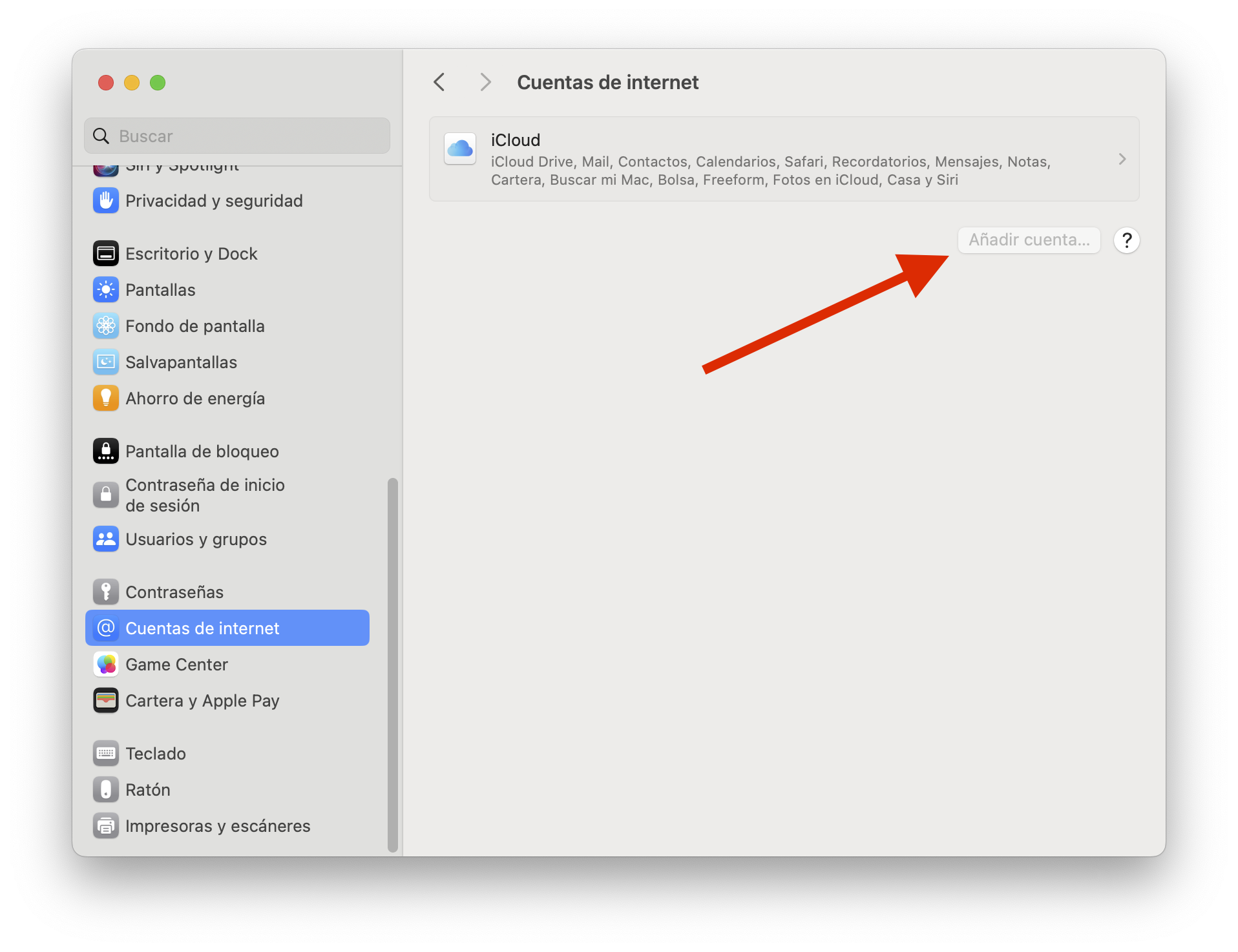Click the magnifying glass search icon
The image size is (1238, 952).
tap(101, 136)
